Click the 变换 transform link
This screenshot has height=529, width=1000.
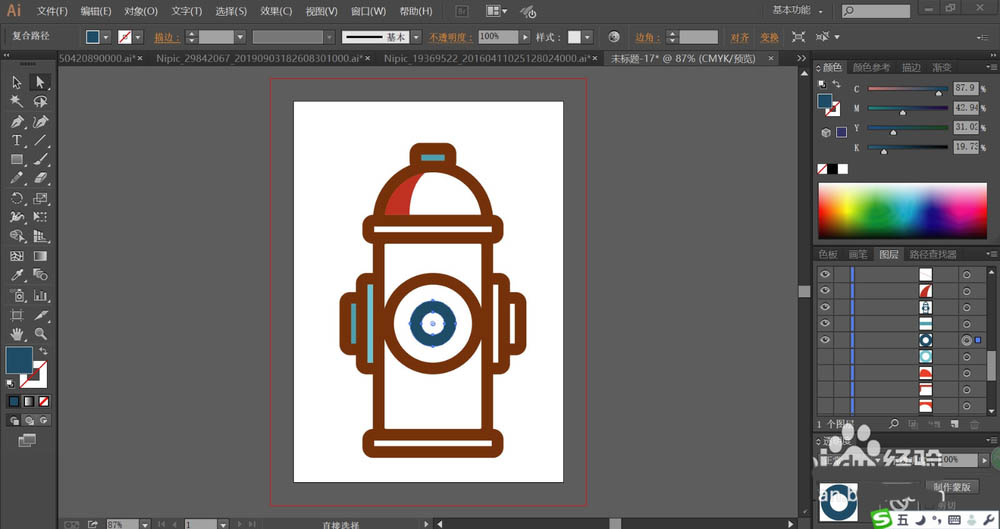(769, 38)
